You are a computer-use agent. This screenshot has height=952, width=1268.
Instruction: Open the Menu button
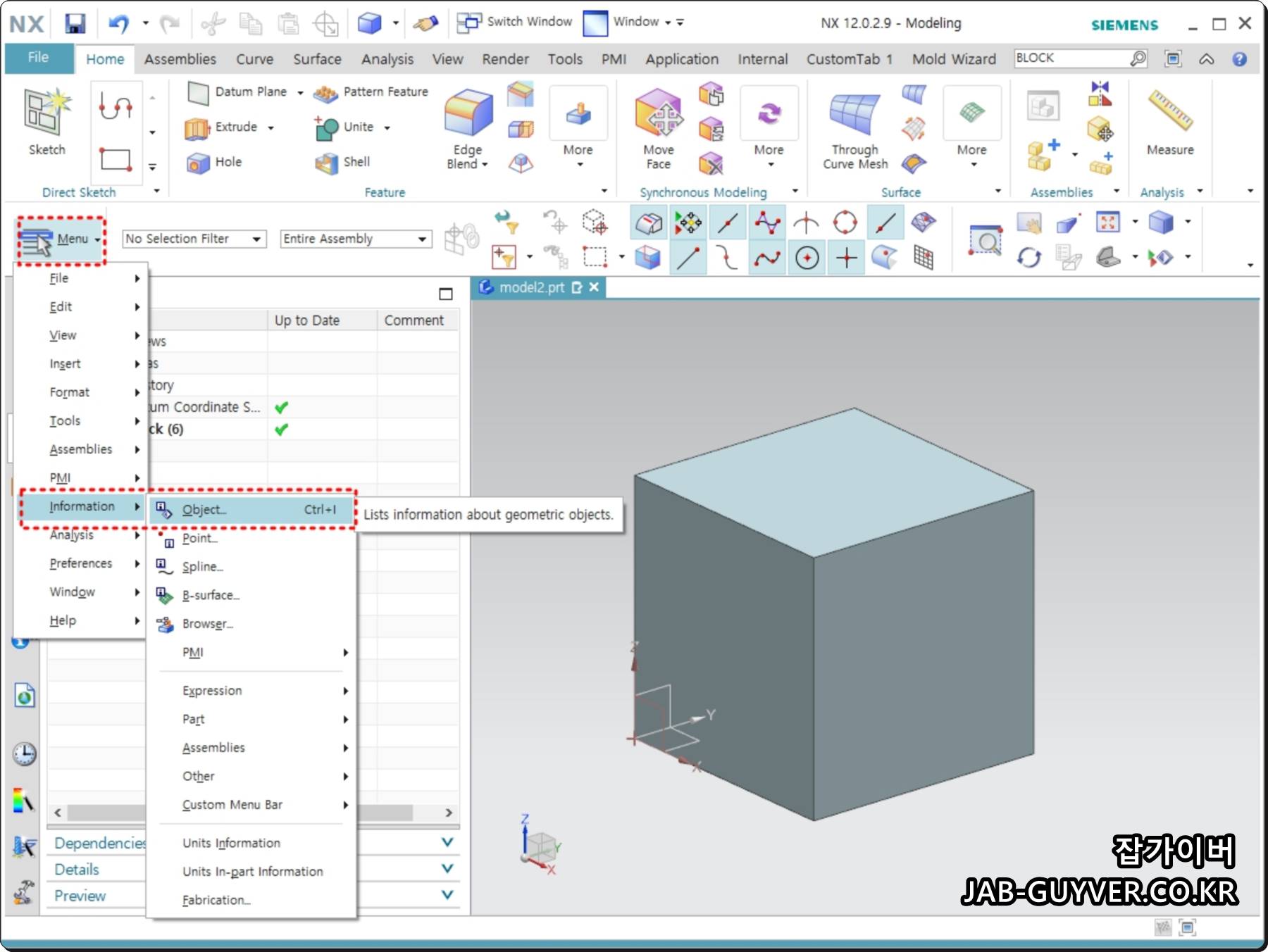(x=61, y=240)
